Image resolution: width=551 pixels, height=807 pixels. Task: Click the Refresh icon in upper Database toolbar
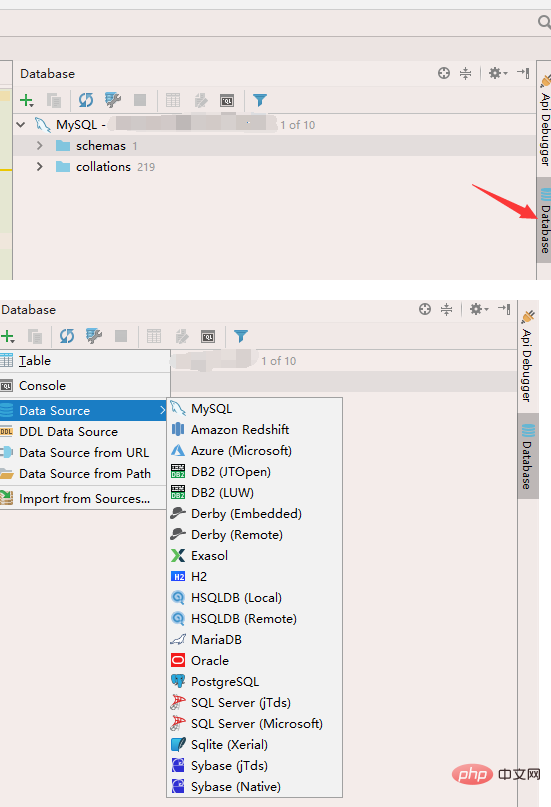[85, 100]
